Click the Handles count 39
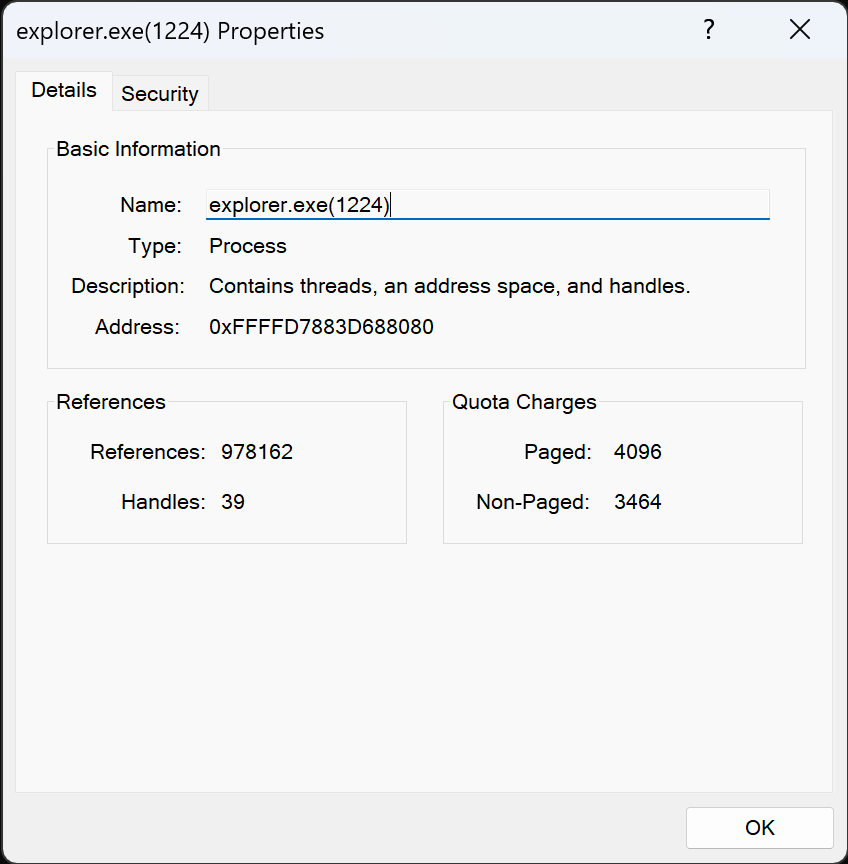The width and height of the screenshot is (848, 864). pyautogui.click(x=233, y=502)
